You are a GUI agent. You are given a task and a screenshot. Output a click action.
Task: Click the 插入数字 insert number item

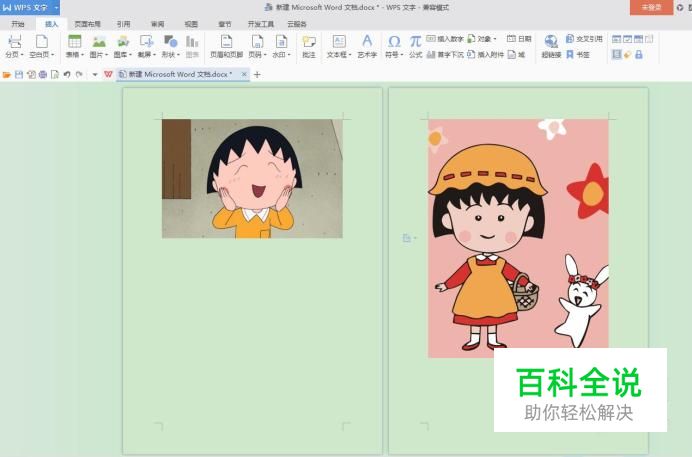(x=445, y=39)
